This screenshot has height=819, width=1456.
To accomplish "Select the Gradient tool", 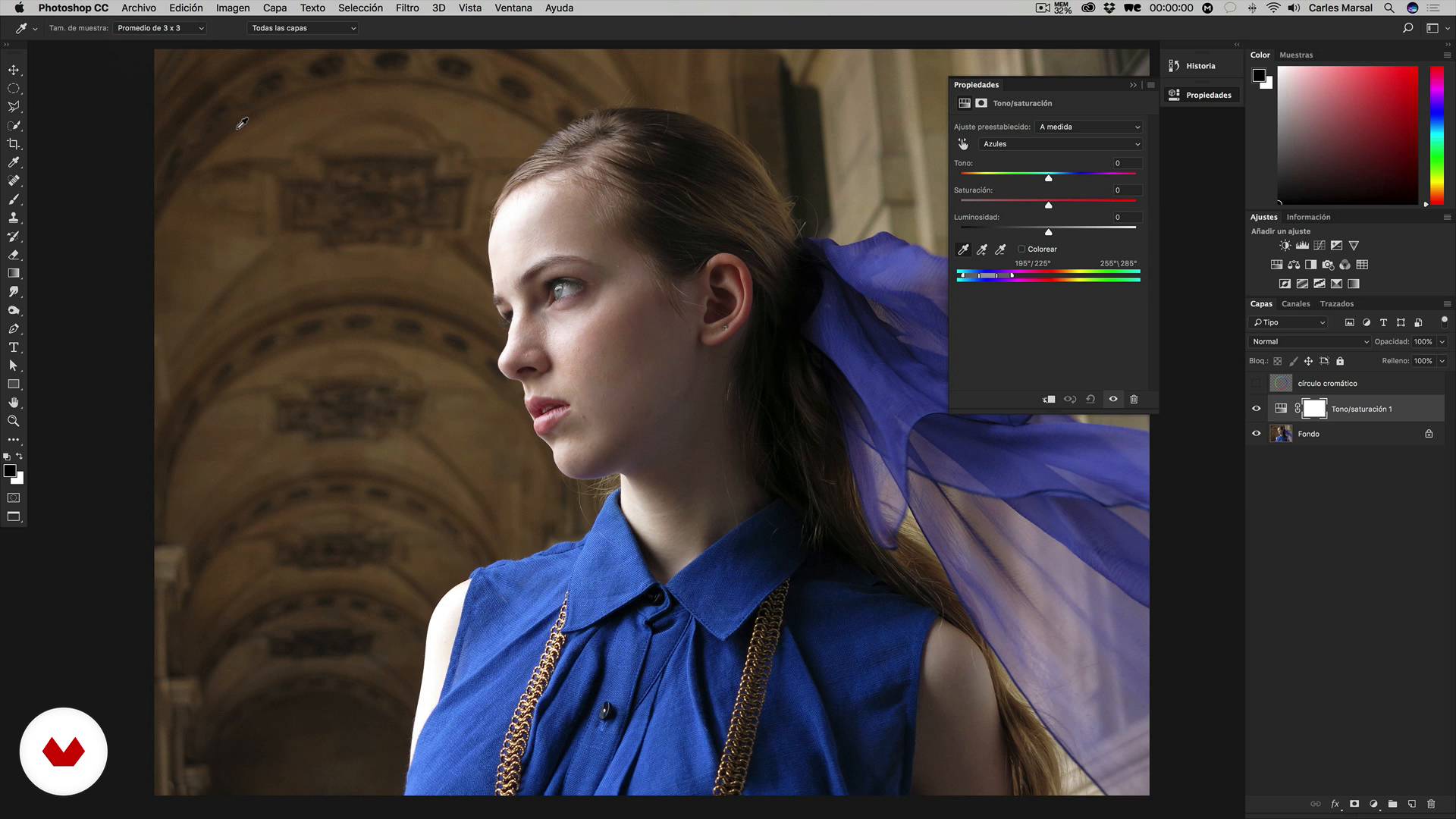I will (14, 273).
